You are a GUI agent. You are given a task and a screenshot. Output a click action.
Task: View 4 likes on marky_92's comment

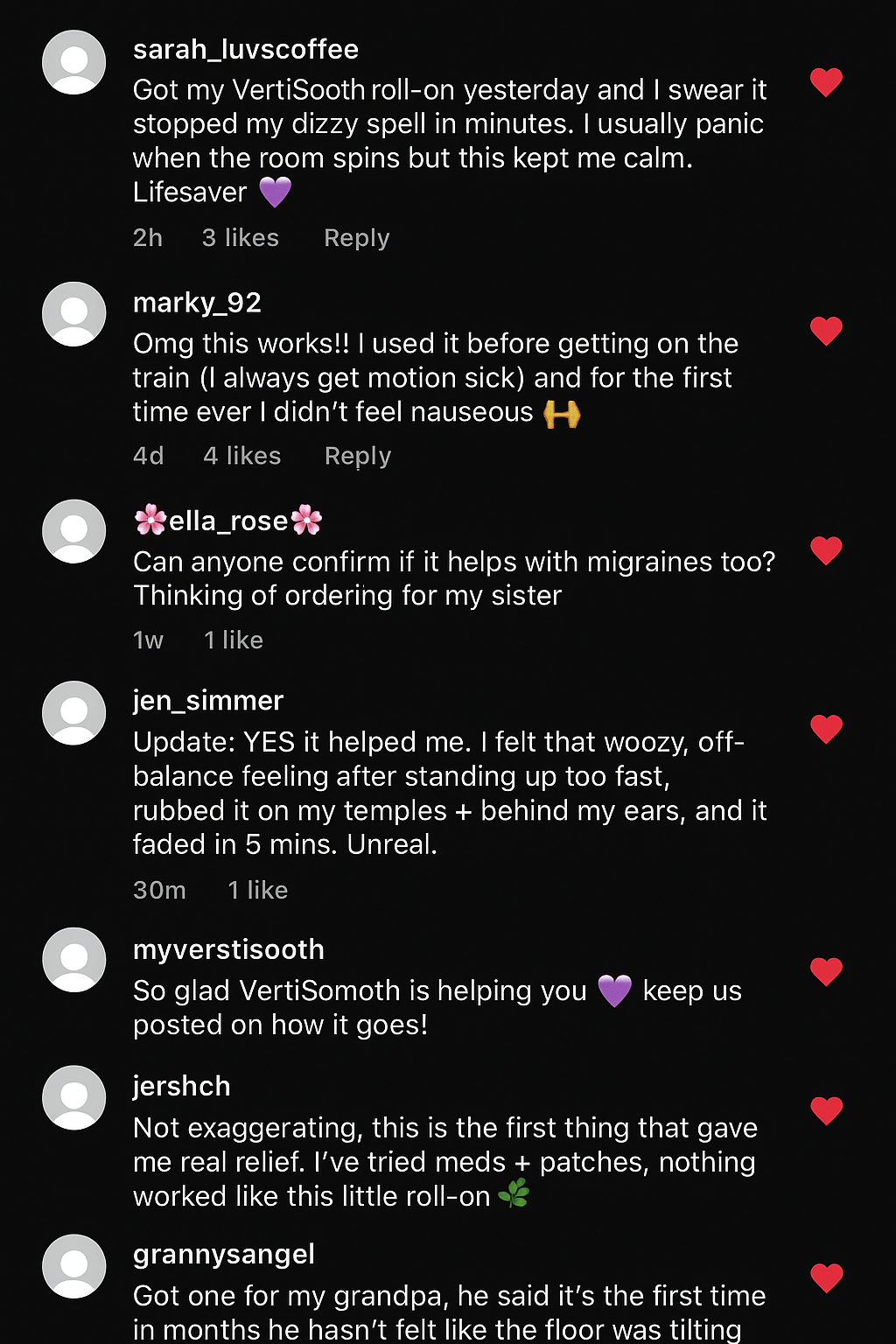tap(241, 456)
